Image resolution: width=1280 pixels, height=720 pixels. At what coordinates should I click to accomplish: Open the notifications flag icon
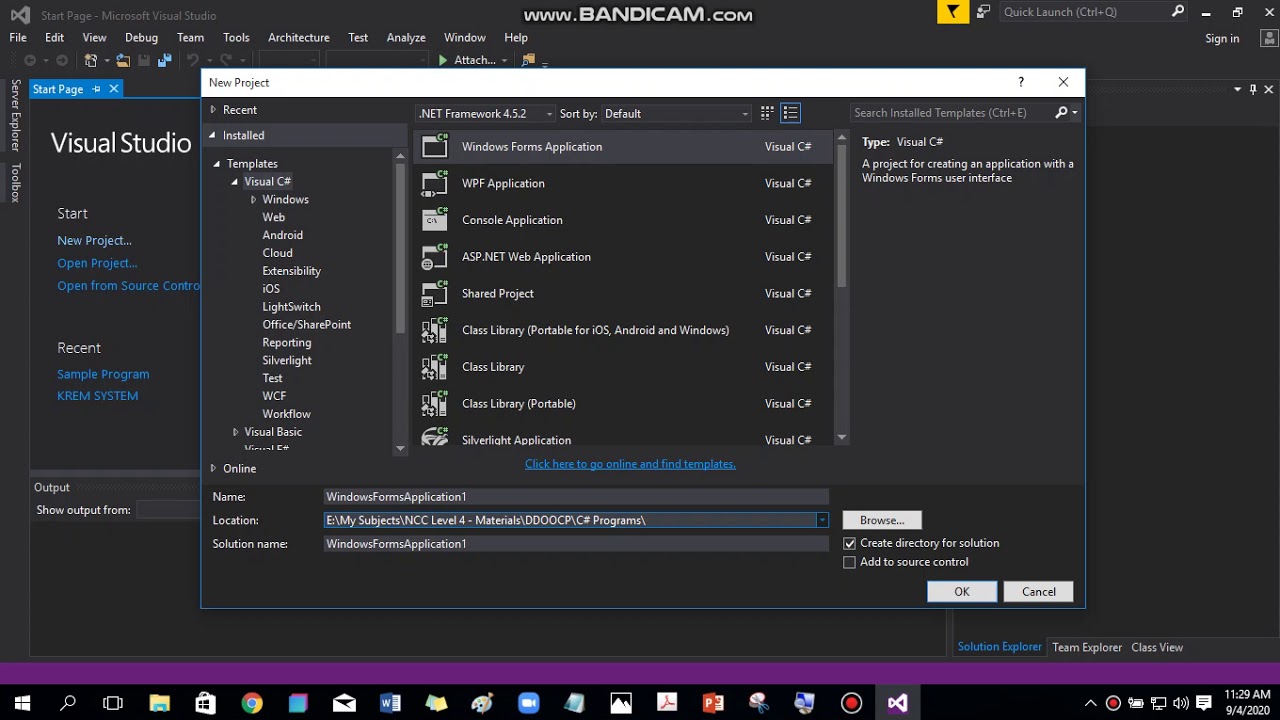(x=953, y=12)
